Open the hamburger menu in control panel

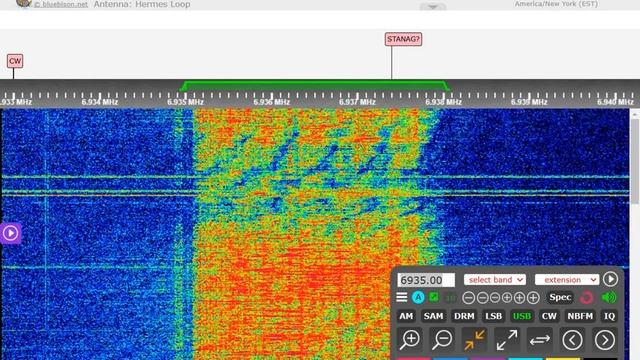click(402, 298)
